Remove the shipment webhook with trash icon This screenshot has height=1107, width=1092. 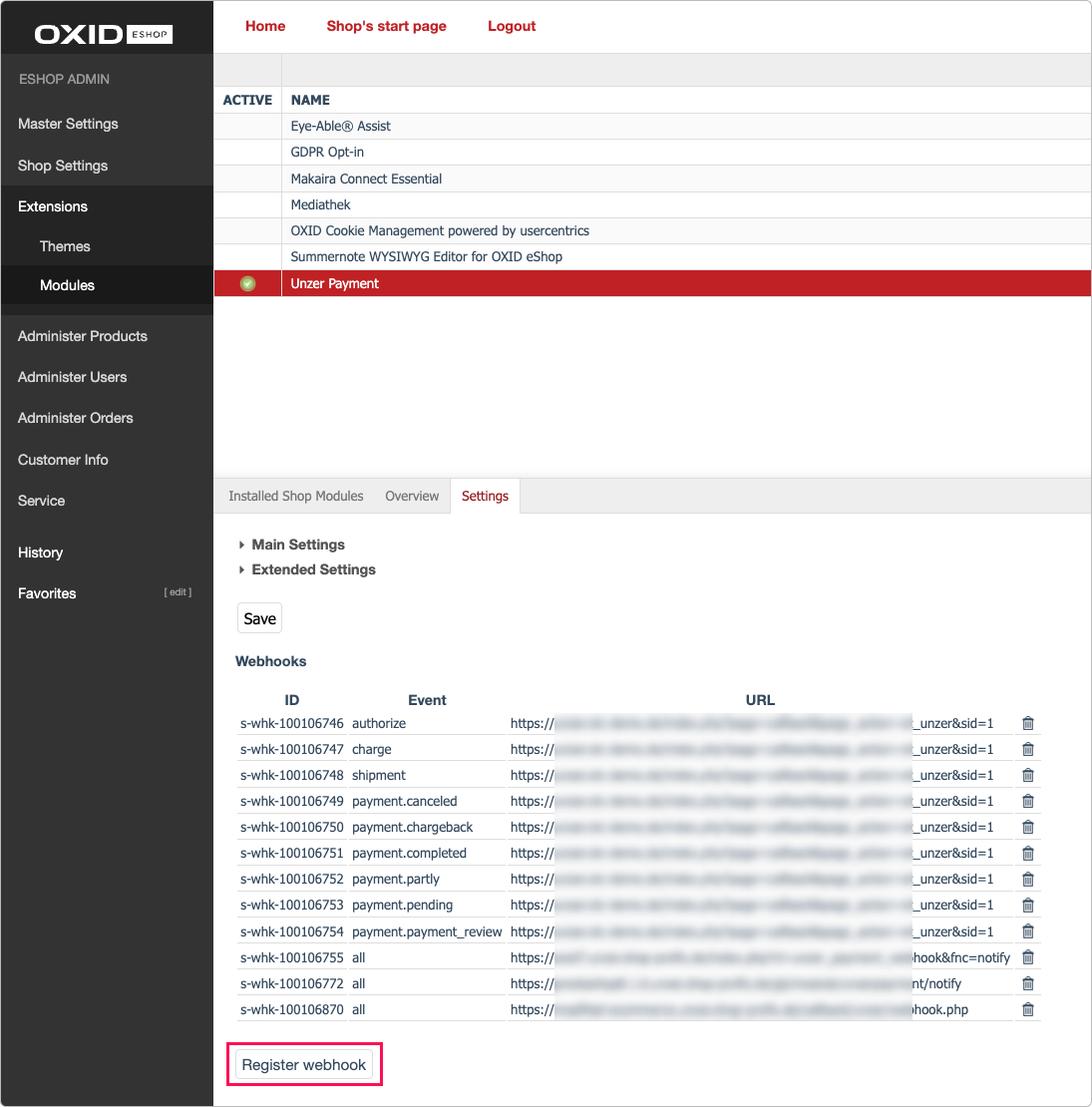pyautogui.click(x=1027, y=775)
